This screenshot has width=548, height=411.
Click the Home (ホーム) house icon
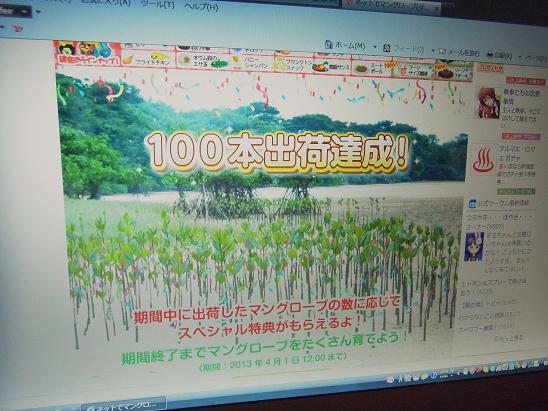pyautogui.click(x=329, y=44)
